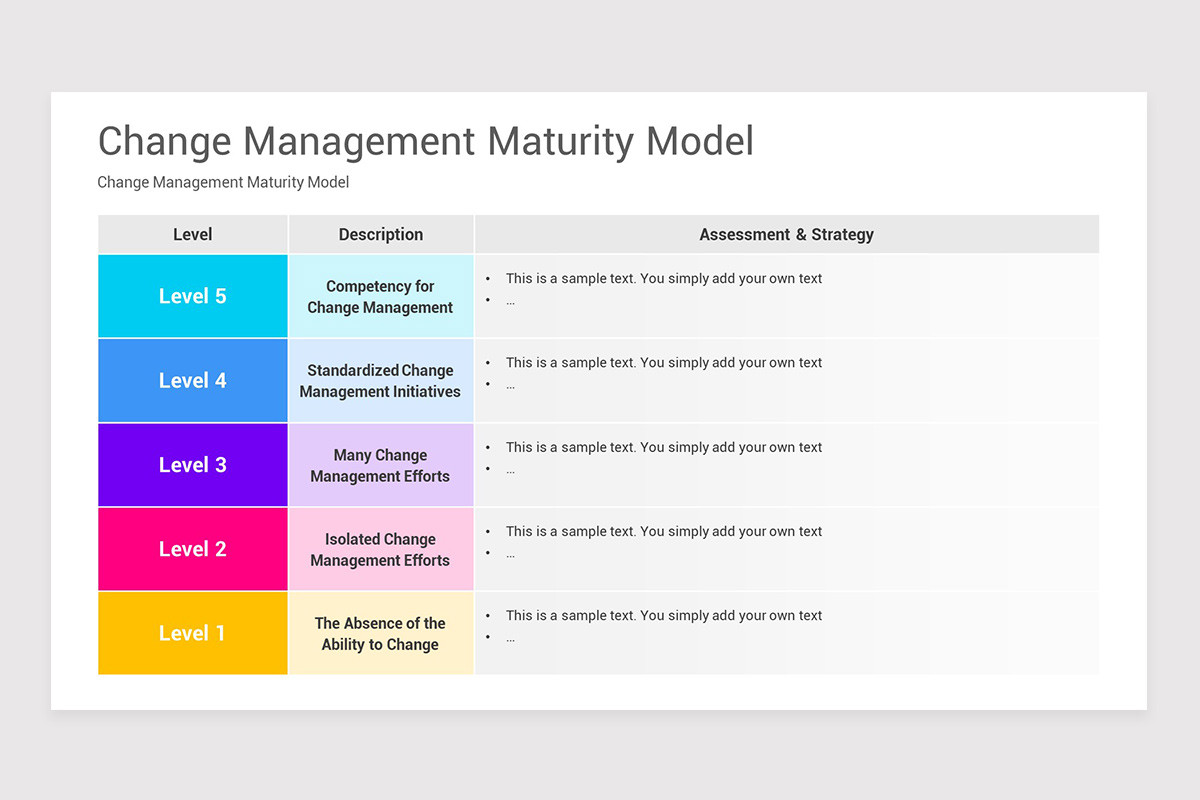Select the Competency for Change Management cell

tap(380, 296)
